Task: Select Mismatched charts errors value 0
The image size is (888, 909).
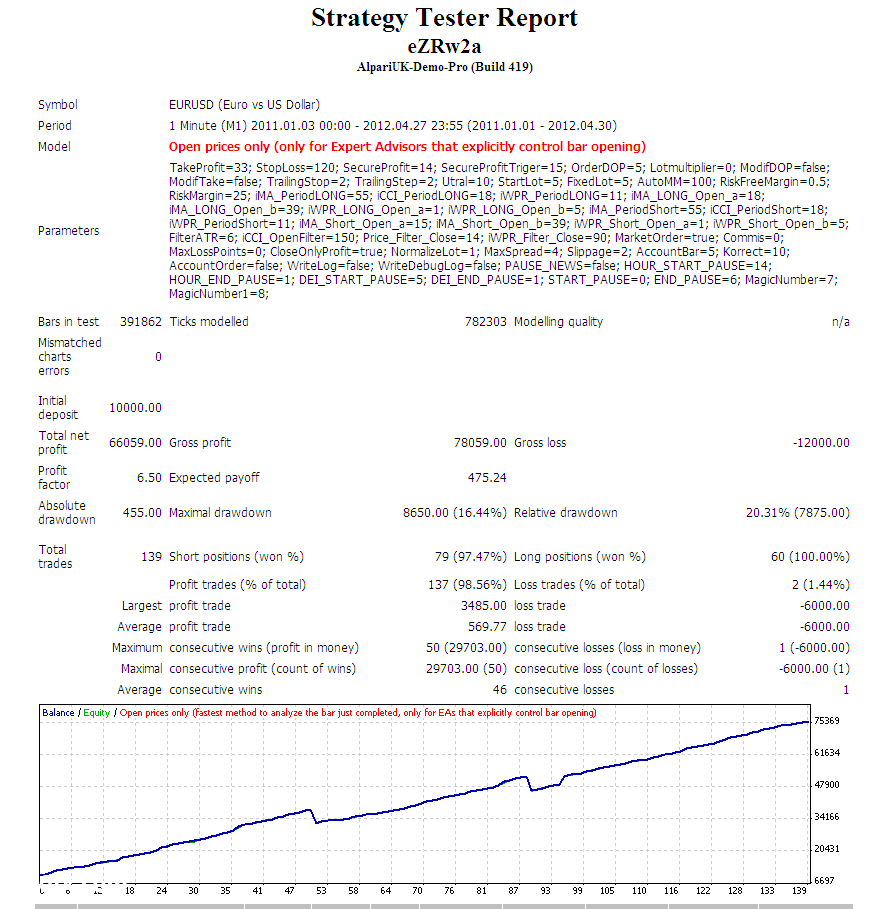Action: coord(158,357)
